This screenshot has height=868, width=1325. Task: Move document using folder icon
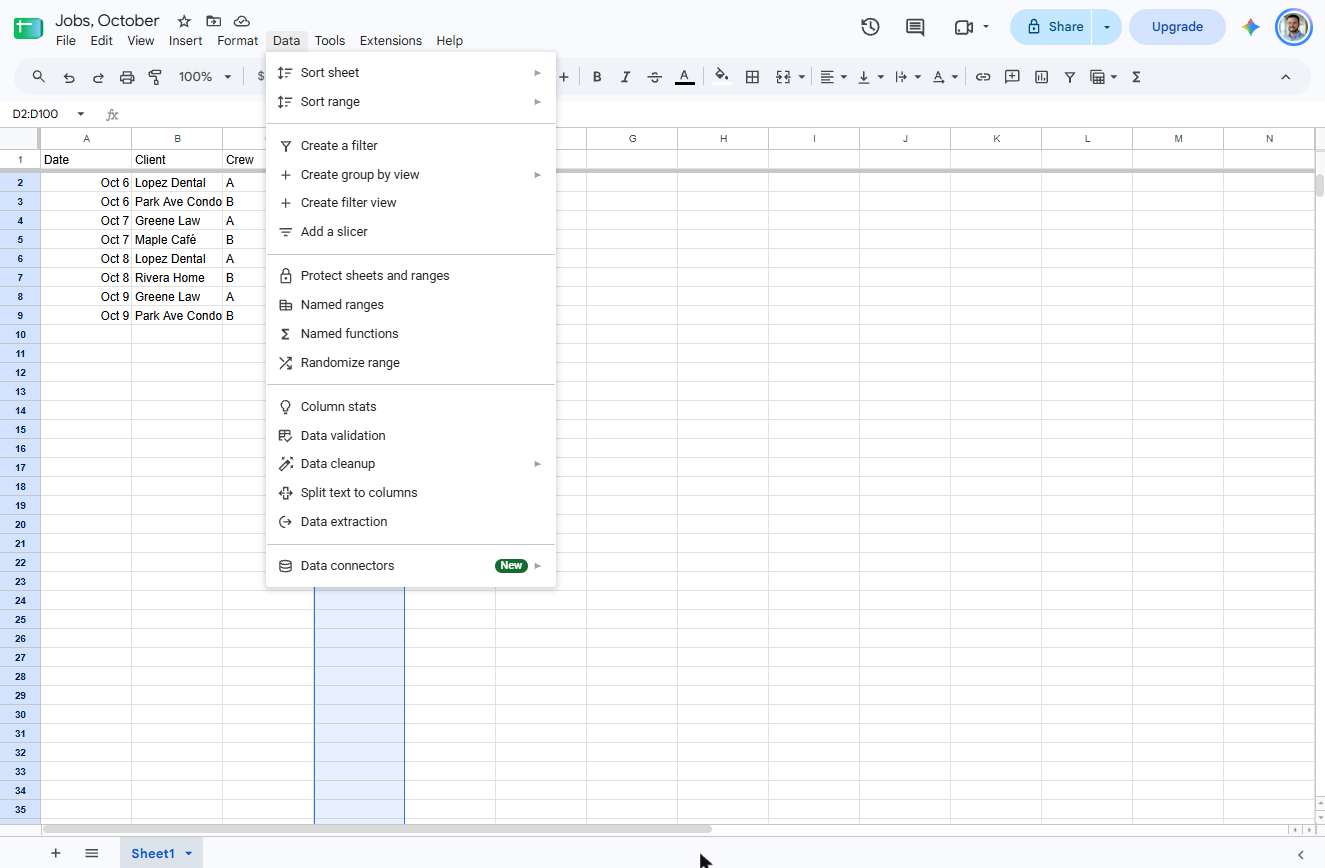coord(213,21)
